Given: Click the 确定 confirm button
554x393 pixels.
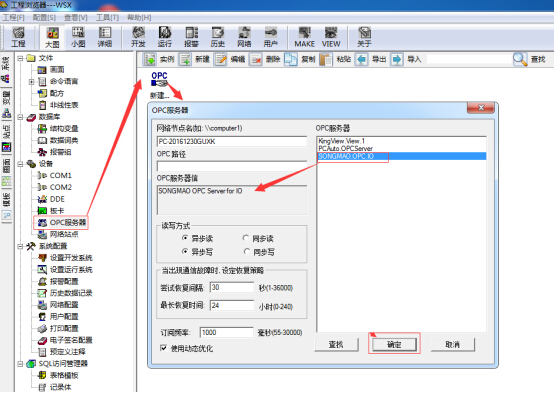Looking at the screenshot, I should (394, 344).
